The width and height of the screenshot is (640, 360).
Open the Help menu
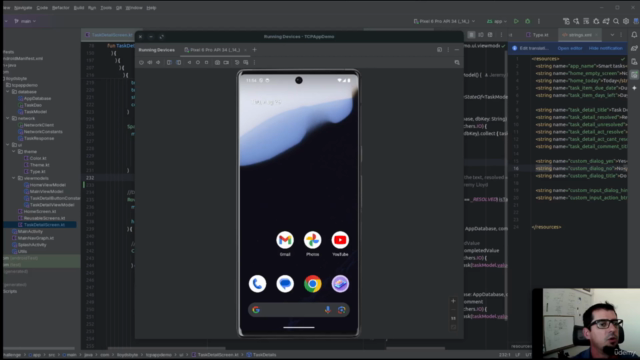[x=151, y=8]
